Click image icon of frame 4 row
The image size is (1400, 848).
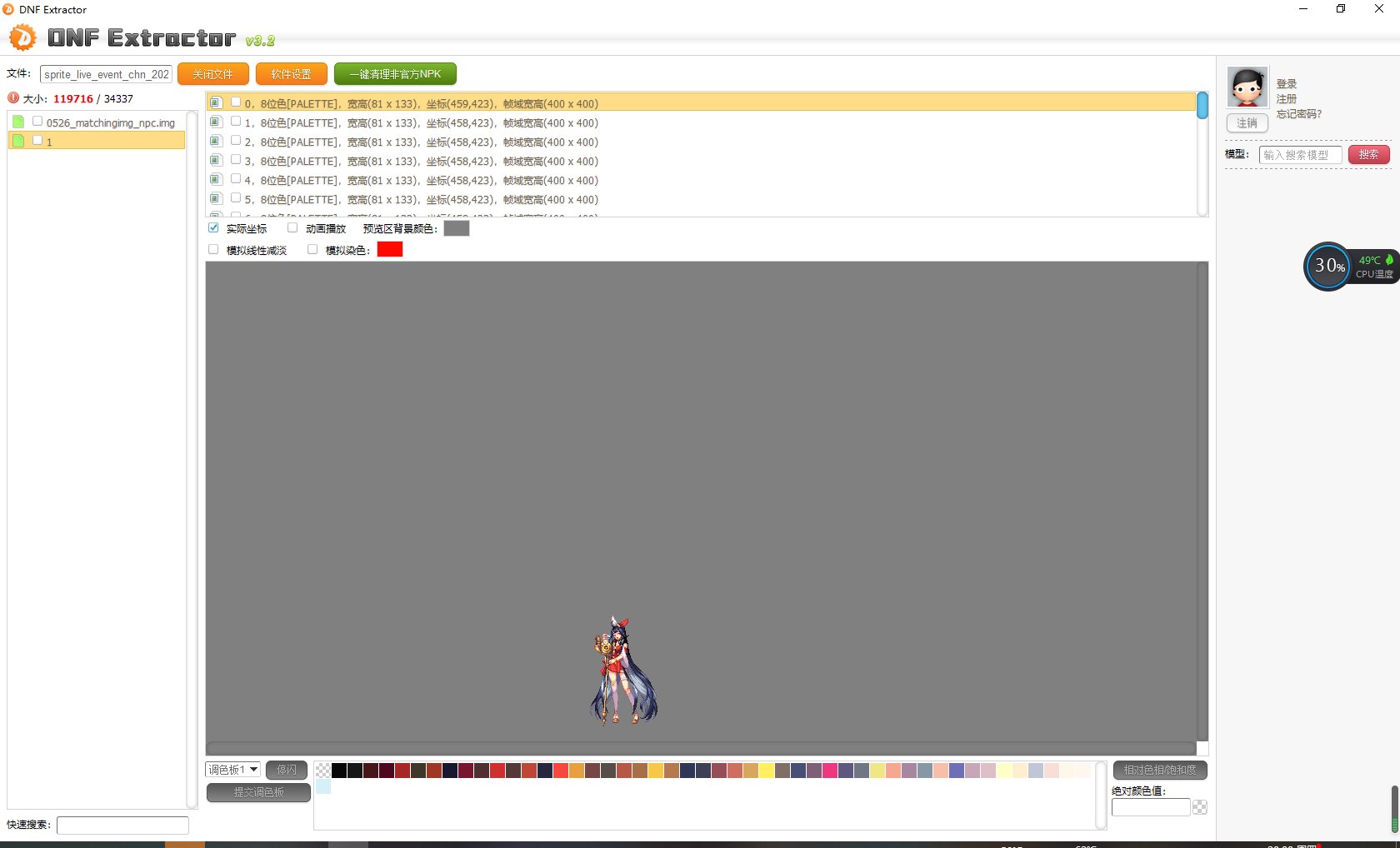click(x=216, y=179)
